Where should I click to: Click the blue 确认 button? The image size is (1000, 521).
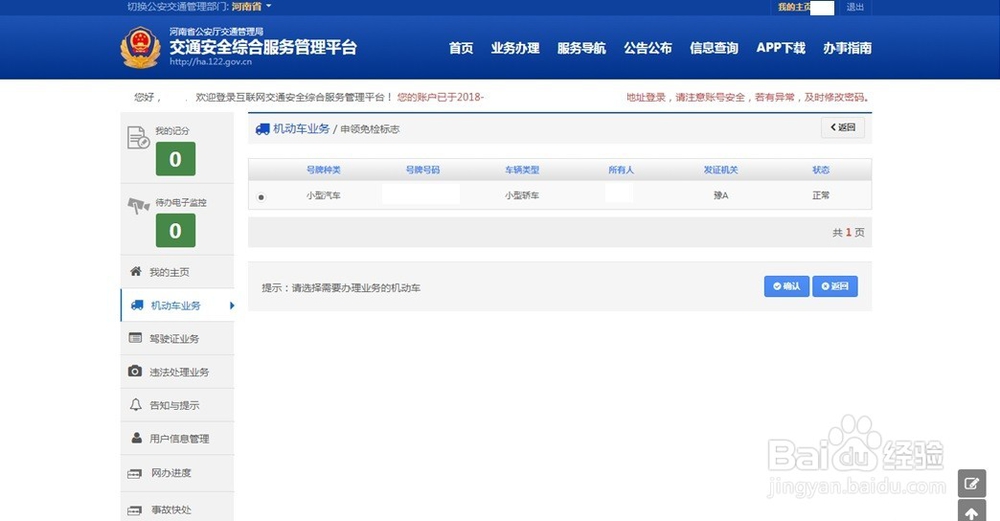pyautogui.click(x=786, y=286)
